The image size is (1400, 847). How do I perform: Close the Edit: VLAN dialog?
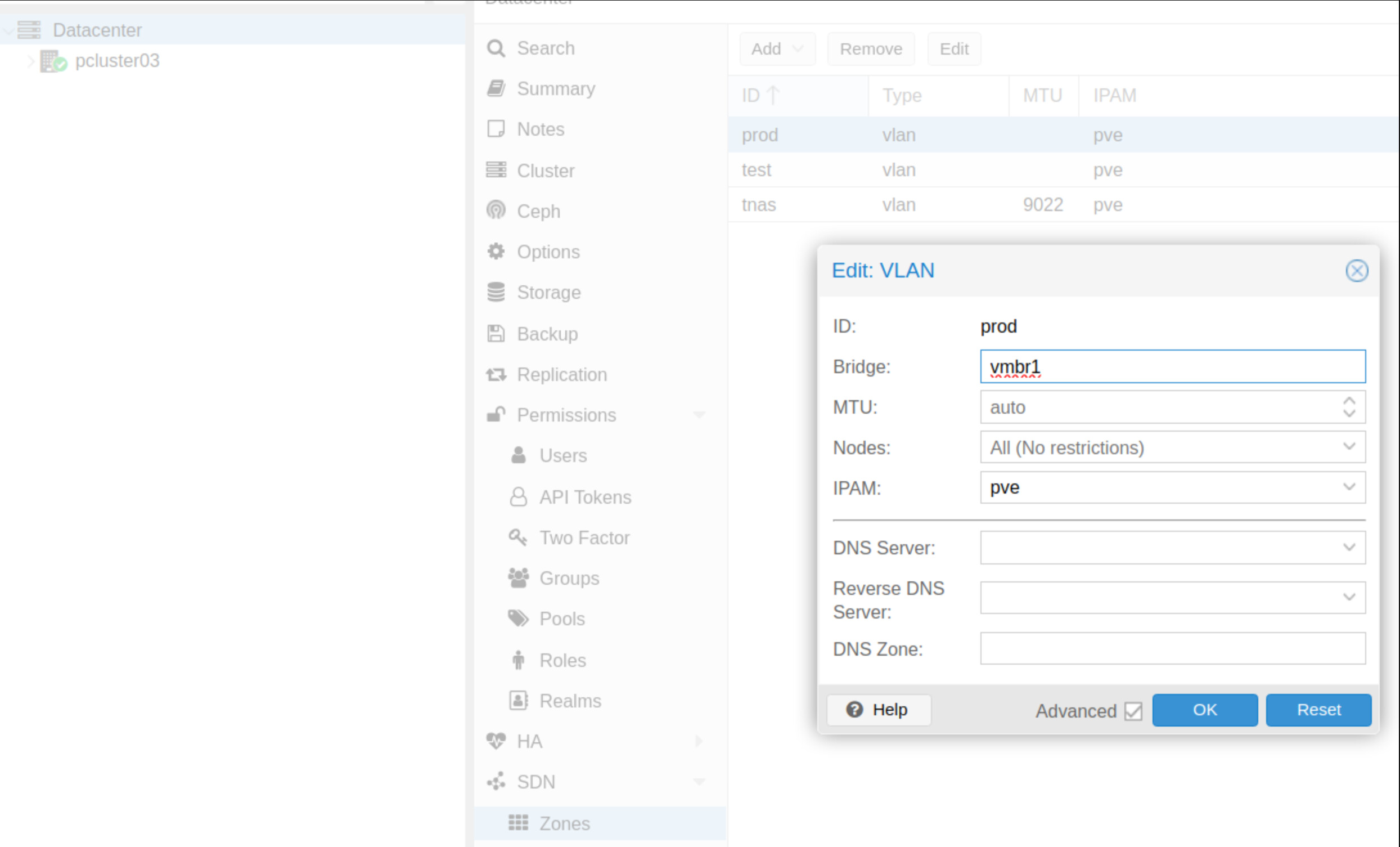1356,271
